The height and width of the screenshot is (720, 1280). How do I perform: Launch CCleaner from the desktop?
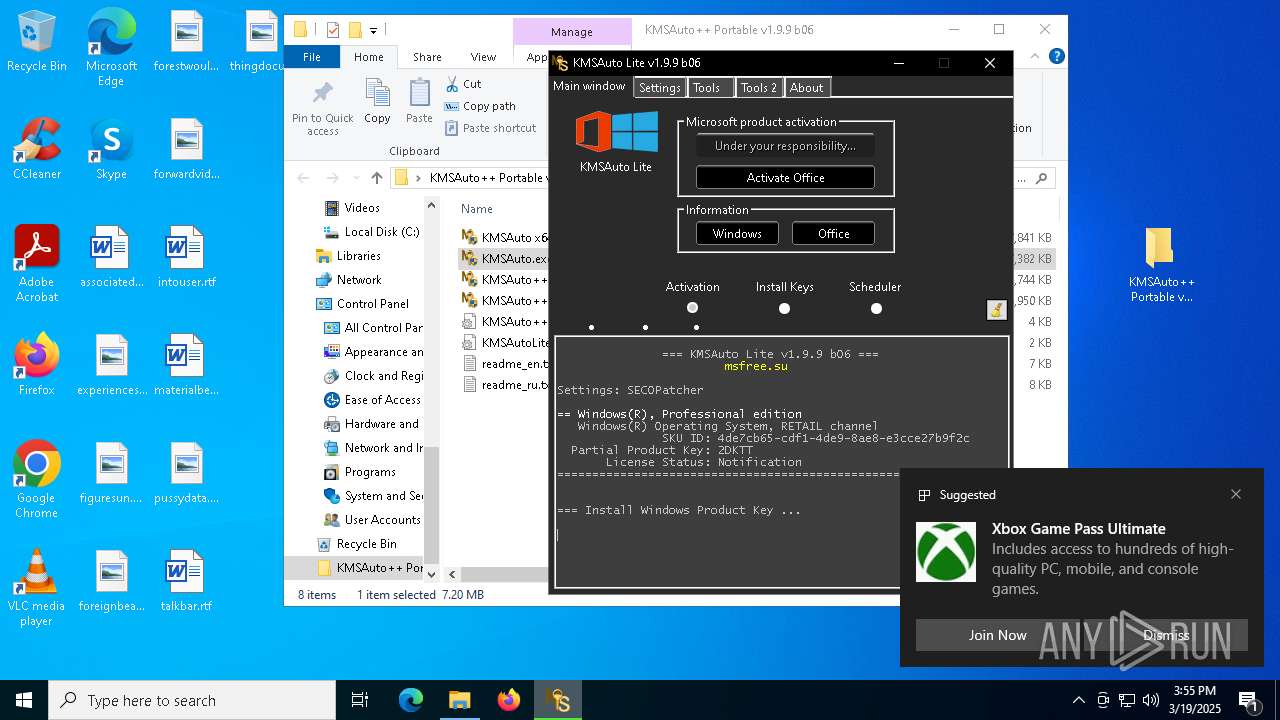point(36,149)
